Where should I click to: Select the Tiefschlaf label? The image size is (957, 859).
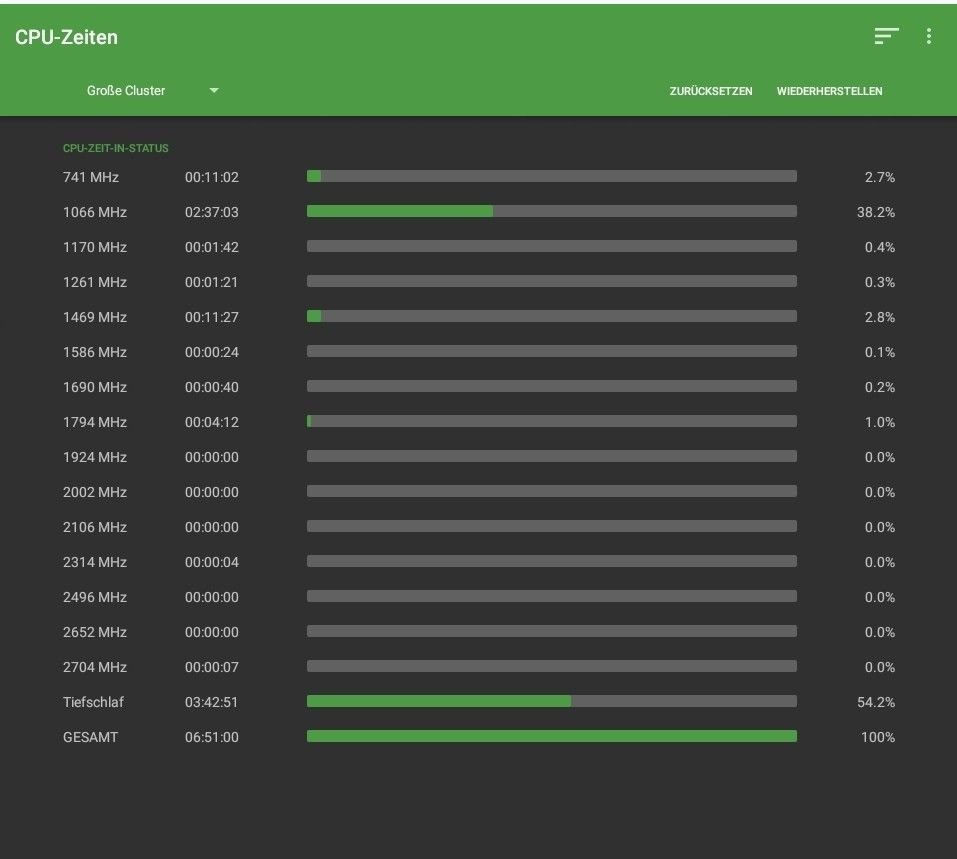pos(93,702)
